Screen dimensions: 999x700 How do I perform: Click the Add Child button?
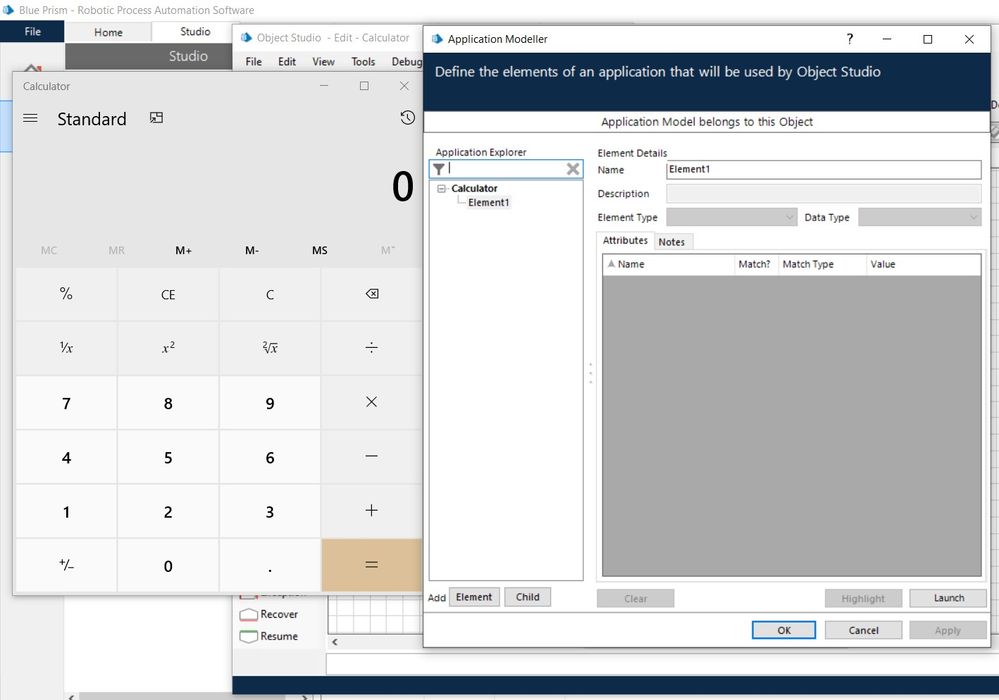point(528,597)
